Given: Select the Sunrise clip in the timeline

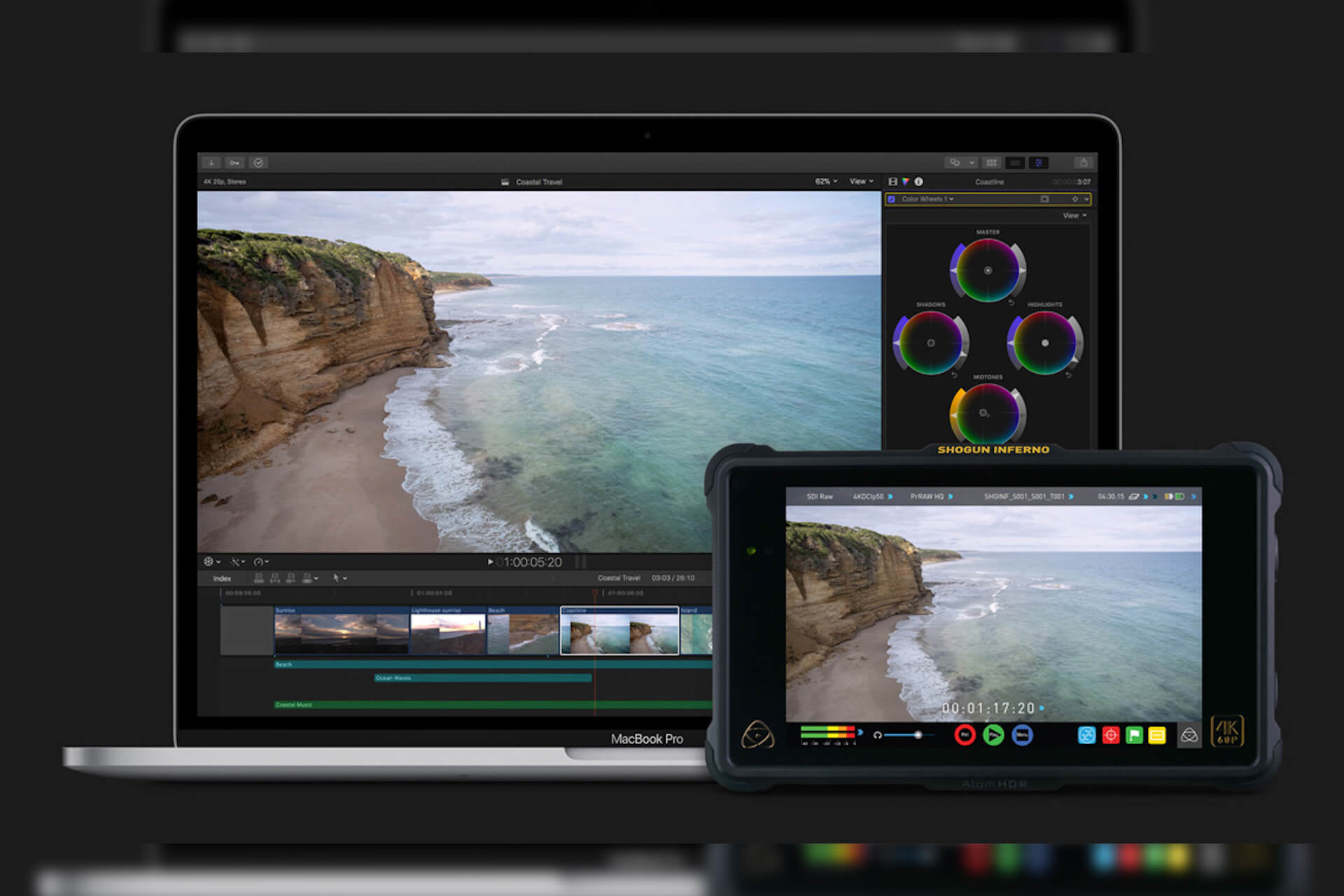Looking at the screenshot, I should 341,631.
